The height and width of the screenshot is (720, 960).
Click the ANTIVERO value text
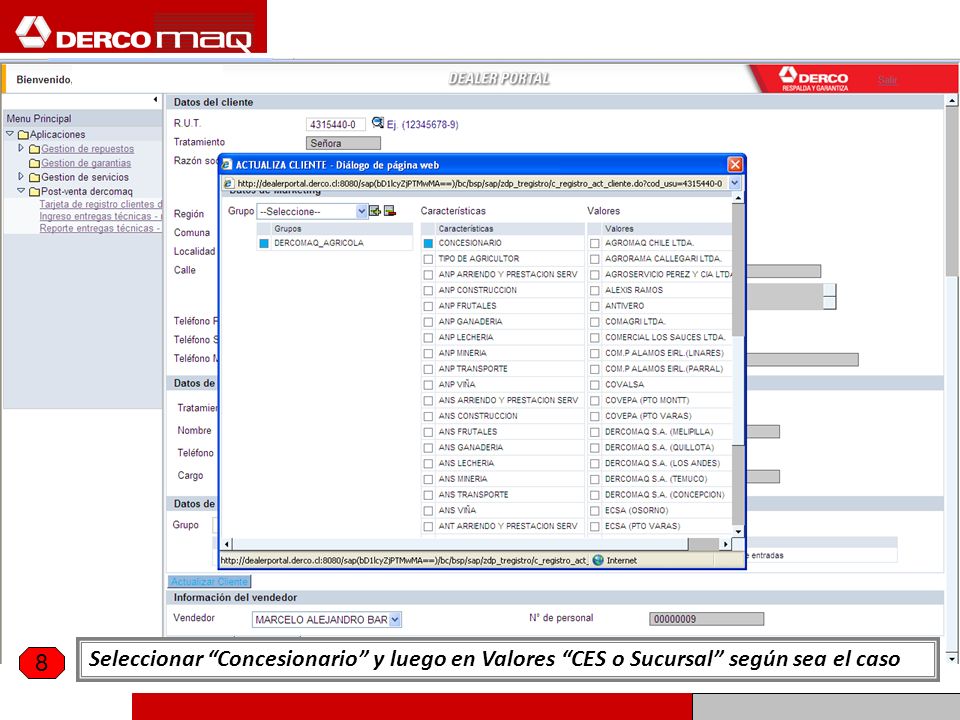point(624,306)
